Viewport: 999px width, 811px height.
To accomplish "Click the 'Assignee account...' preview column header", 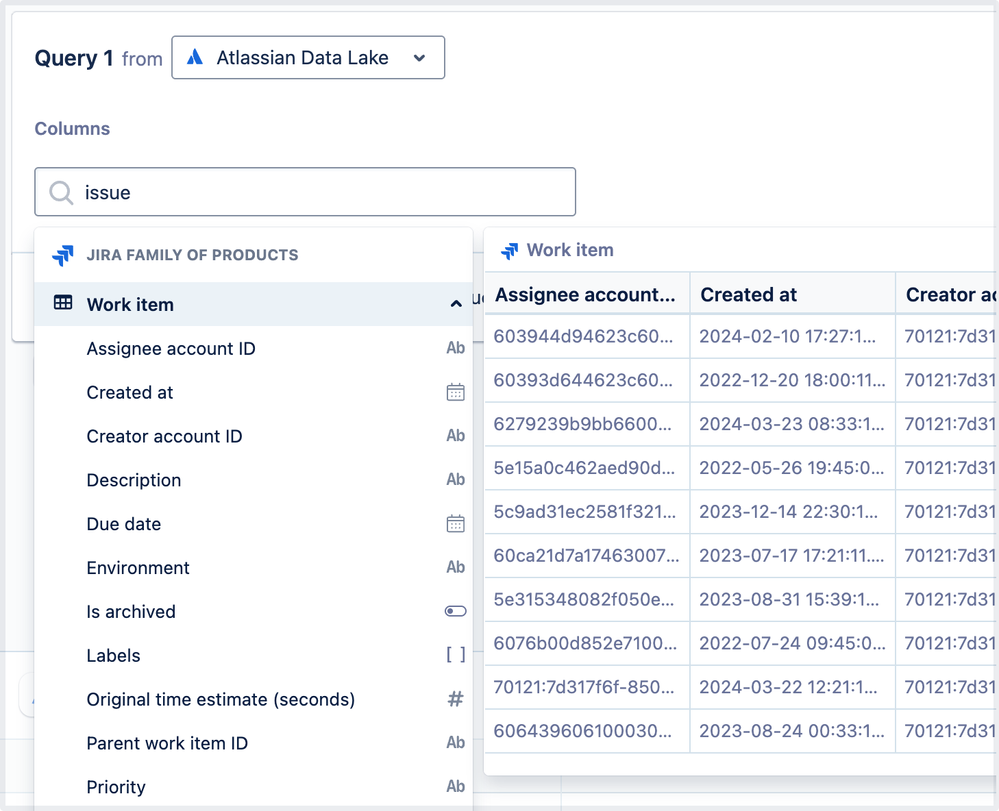I will (587, 294).
